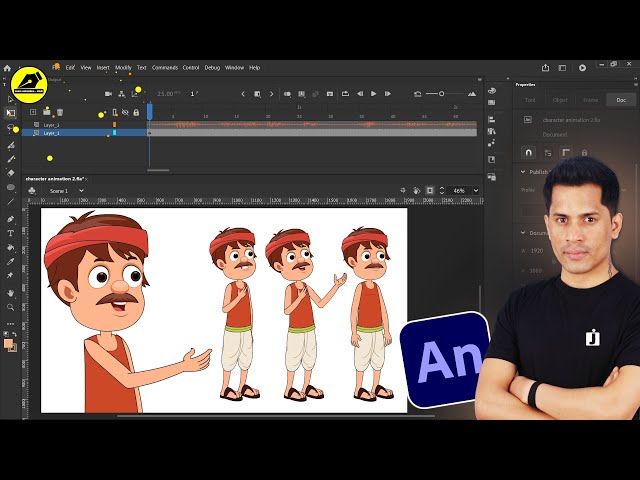640x480 pixels.
Task: Click the layer parenting view icon
Action: click(122, 94)
